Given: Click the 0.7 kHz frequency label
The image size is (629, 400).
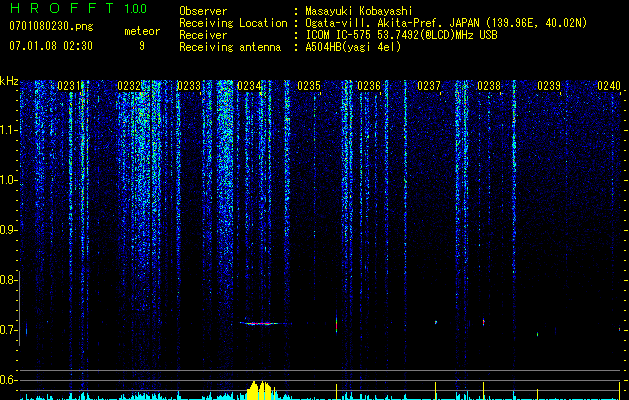Looking at the screenshot, I should click(x=7, y=330).
